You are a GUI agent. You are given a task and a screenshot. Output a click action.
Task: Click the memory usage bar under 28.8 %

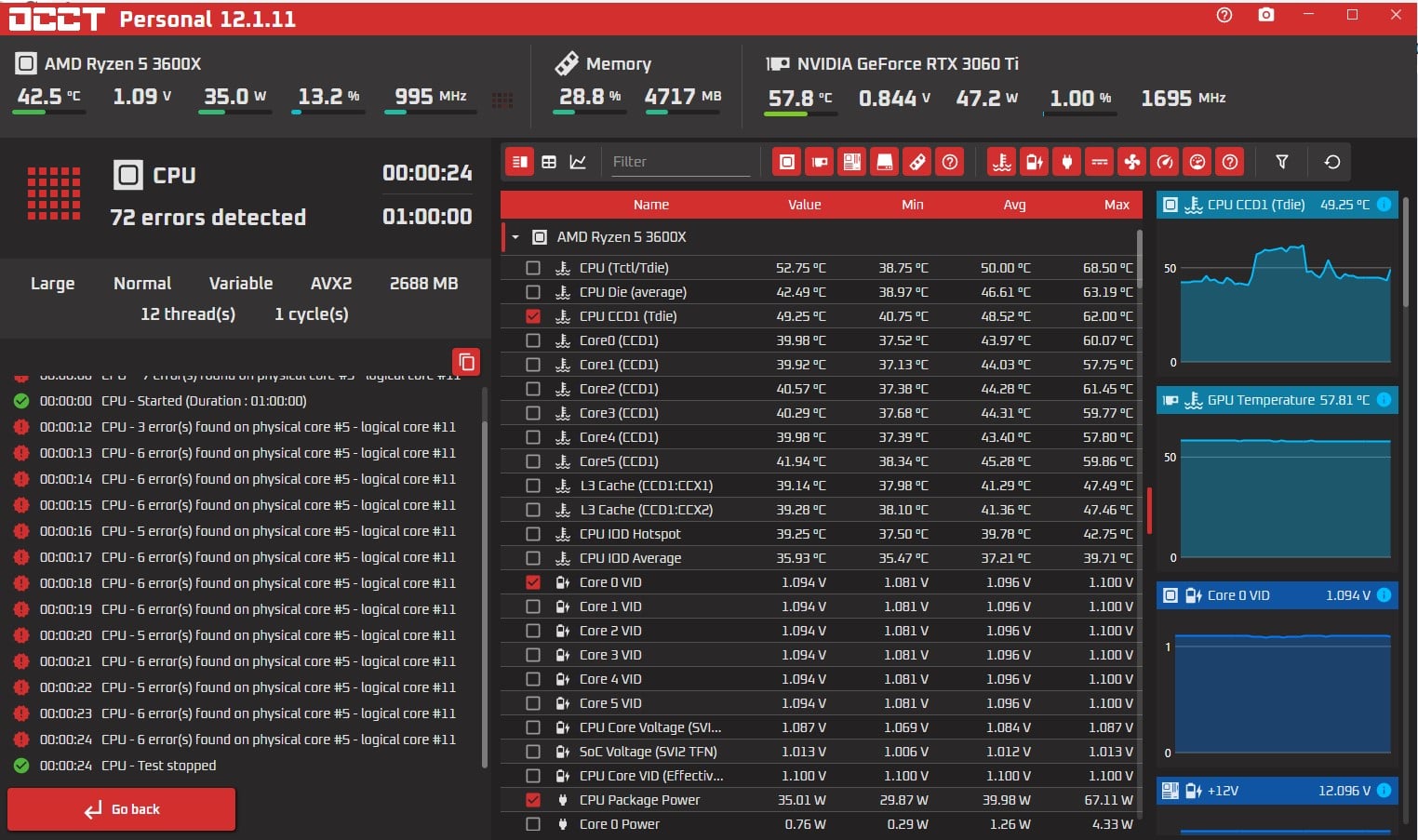[589, 113]
